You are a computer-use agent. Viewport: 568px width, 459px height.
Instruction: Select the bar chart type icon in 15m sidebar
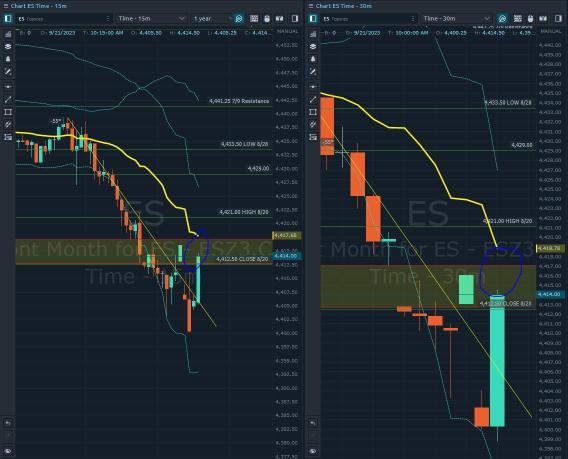[x=8, y=34]
